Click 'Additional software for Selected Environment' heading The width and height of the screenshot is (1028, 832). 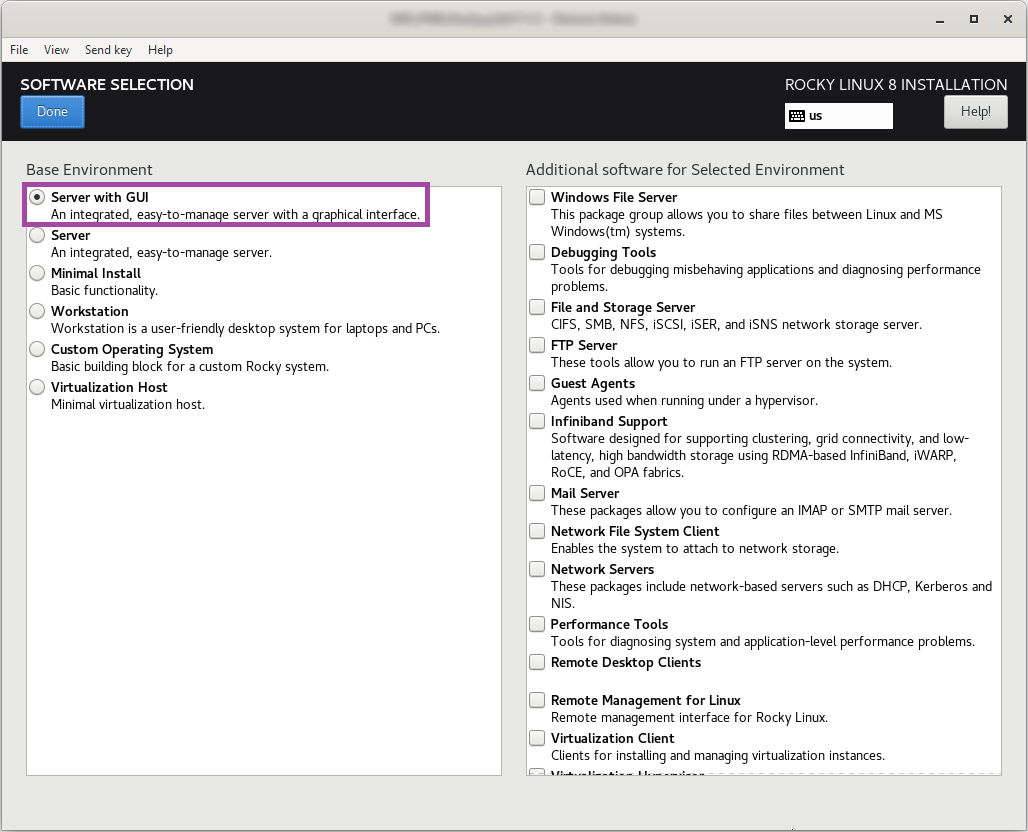coord(685,170)
